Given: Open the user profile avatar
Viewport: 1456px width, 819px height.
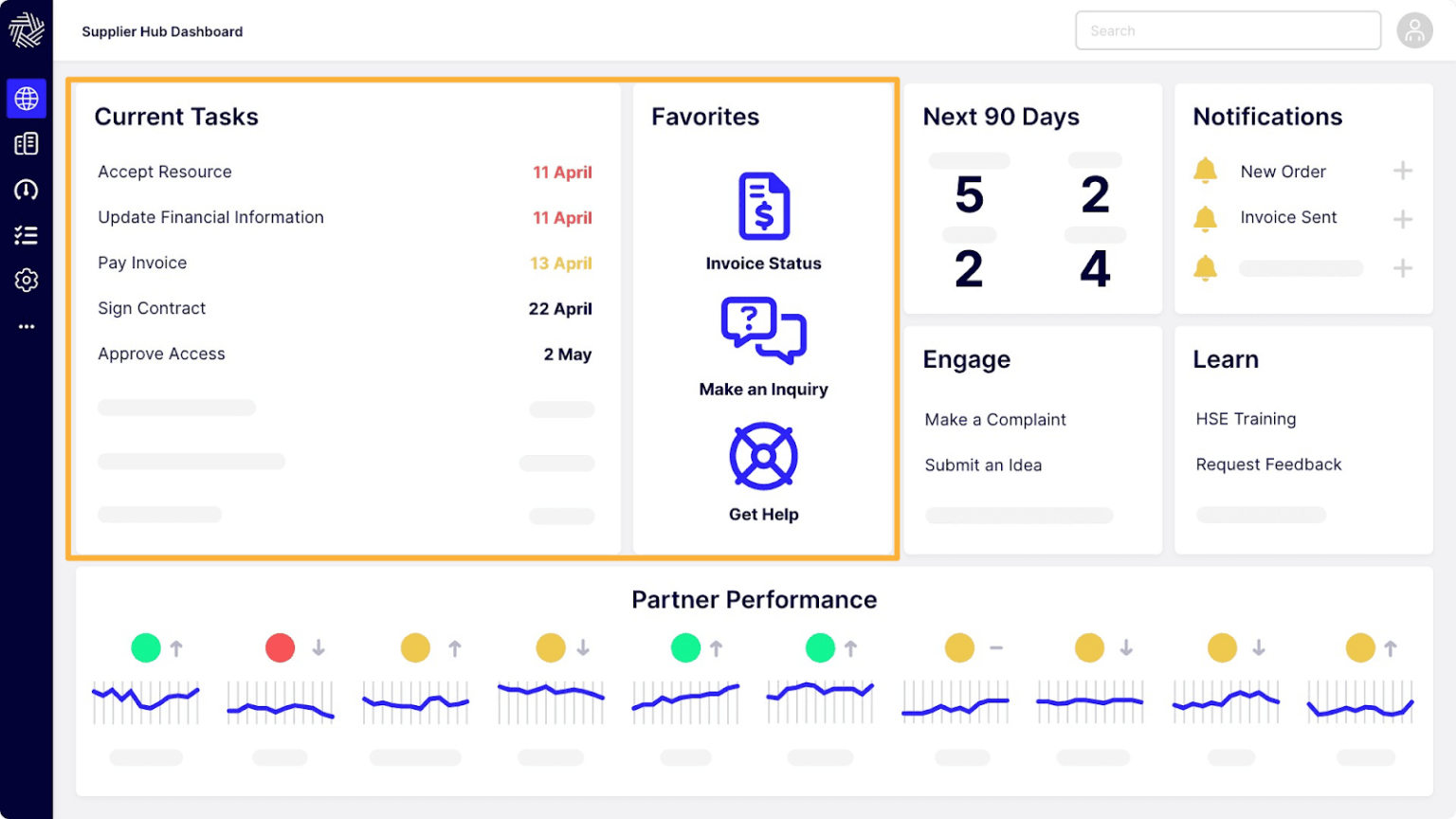Looking at the screenshot, I should pos(1414,31).
